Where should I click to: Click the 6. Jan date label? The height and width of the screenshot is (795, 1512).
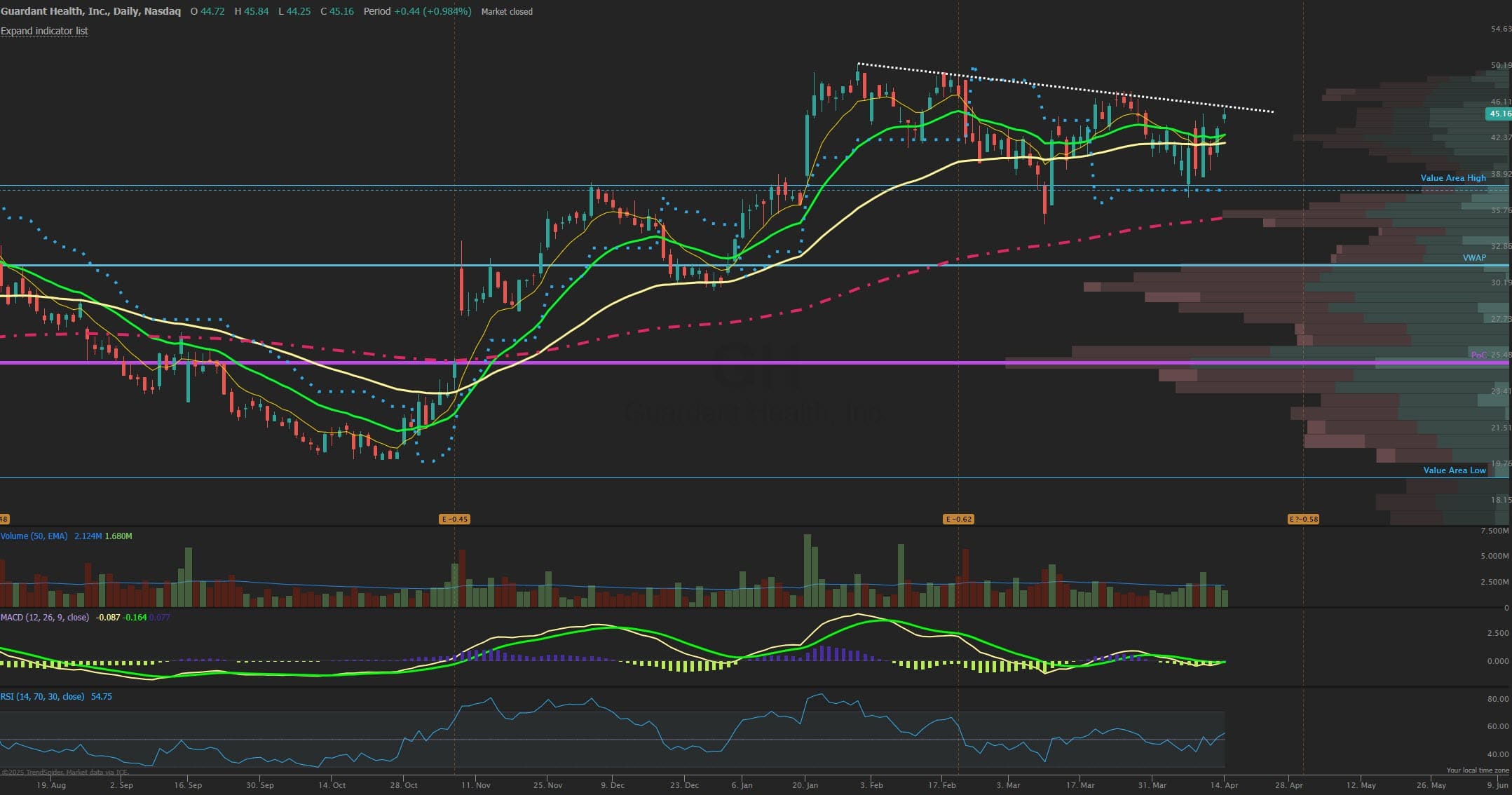pyautogui.click(x=742, y=785)
